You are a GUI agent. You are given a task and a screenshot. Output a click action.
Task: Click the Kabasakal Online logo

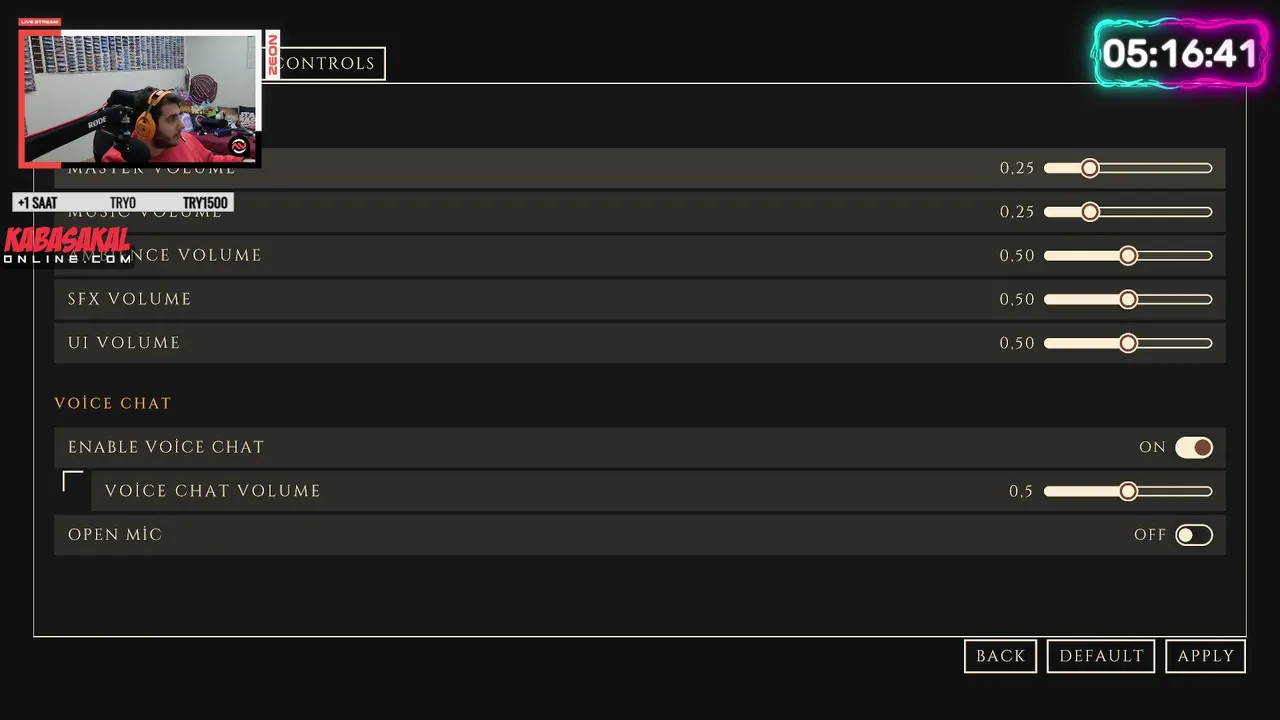[x=67, y=246]
